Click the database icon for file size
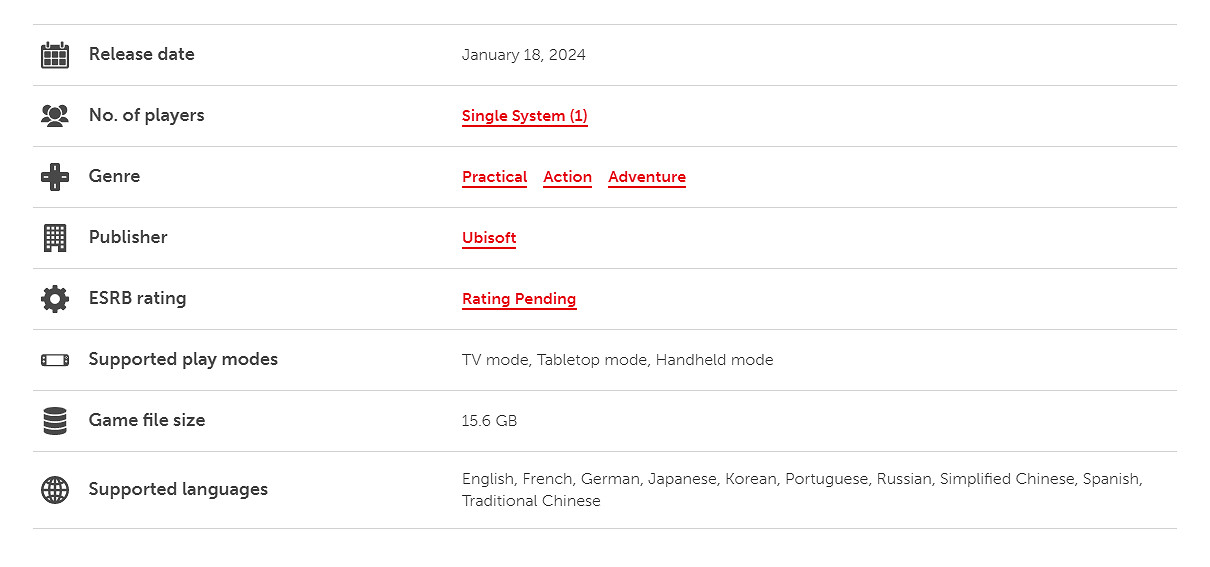The height and width of the screenshot is (567, 1210). pyautogui.click(x=55, y=421)
